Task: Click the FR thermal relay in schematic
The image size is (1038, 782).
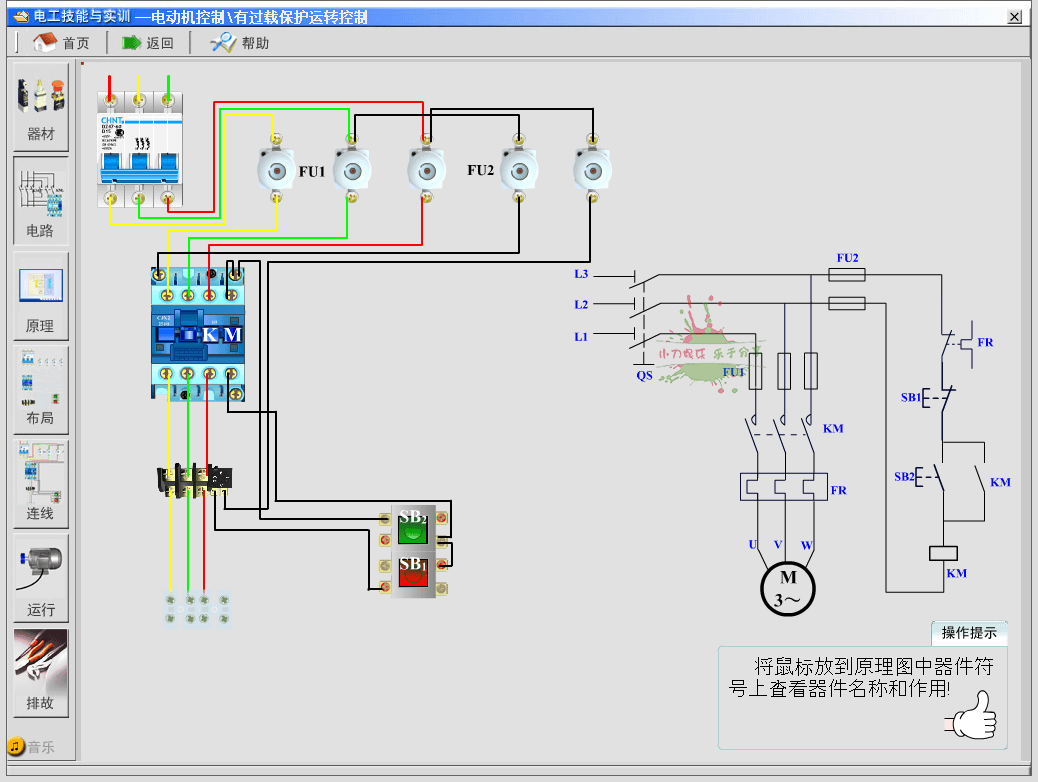Action: click(x=784, y=487)
